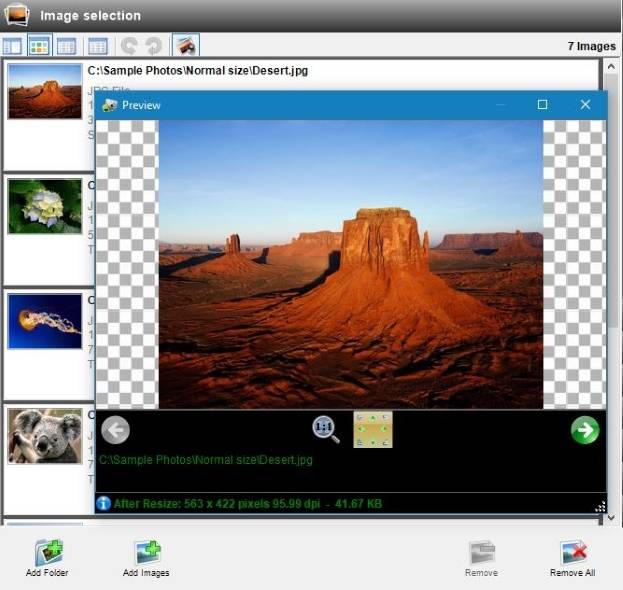Click the fit-to-window arrows icon

click(373, 429)
